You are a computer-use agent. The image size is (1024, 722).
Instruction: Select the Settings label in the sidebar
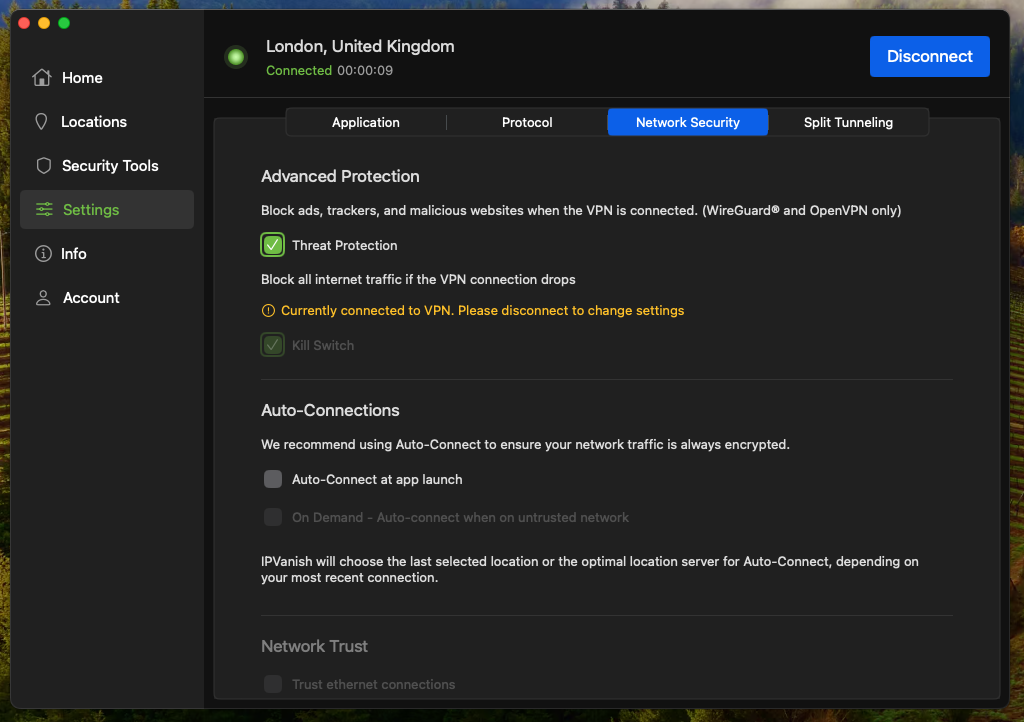point(91,210)
